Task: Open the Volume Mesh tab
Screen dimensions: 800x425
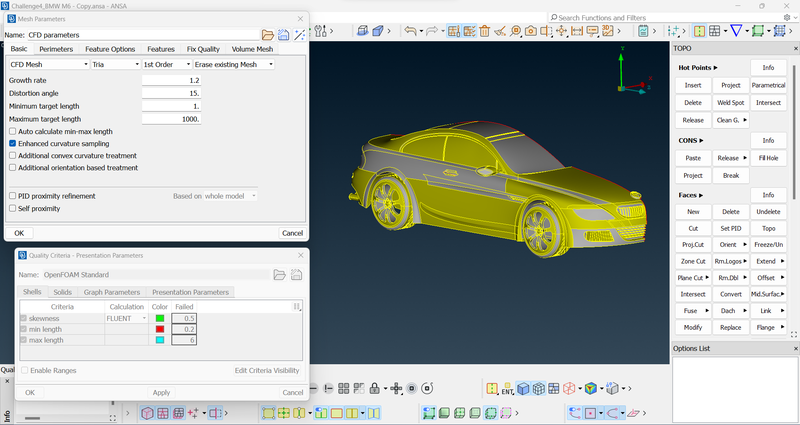Action: click(x=252, y=49)
